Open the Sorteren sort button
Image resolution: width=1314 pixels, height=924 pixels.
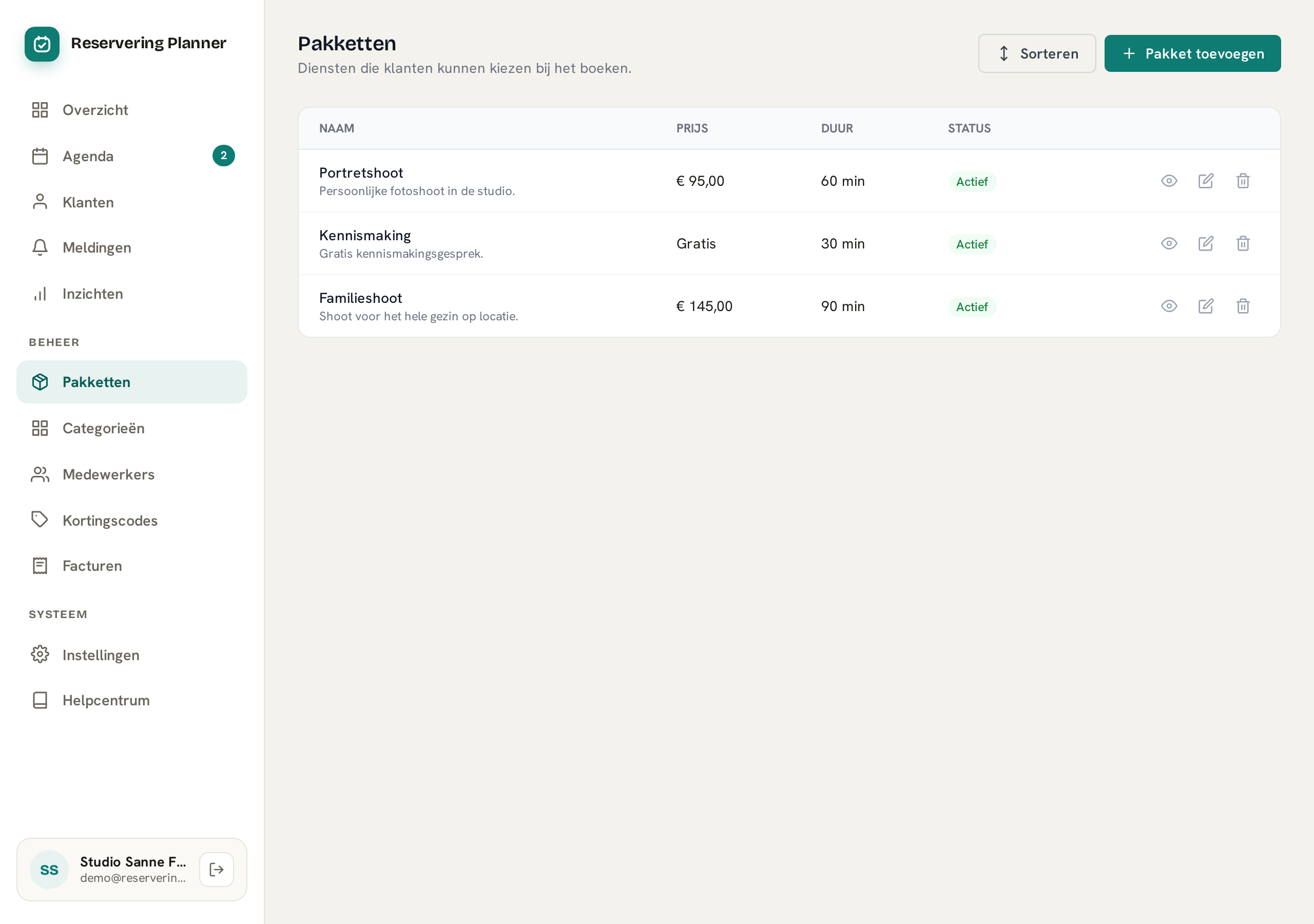point(1037,54)
